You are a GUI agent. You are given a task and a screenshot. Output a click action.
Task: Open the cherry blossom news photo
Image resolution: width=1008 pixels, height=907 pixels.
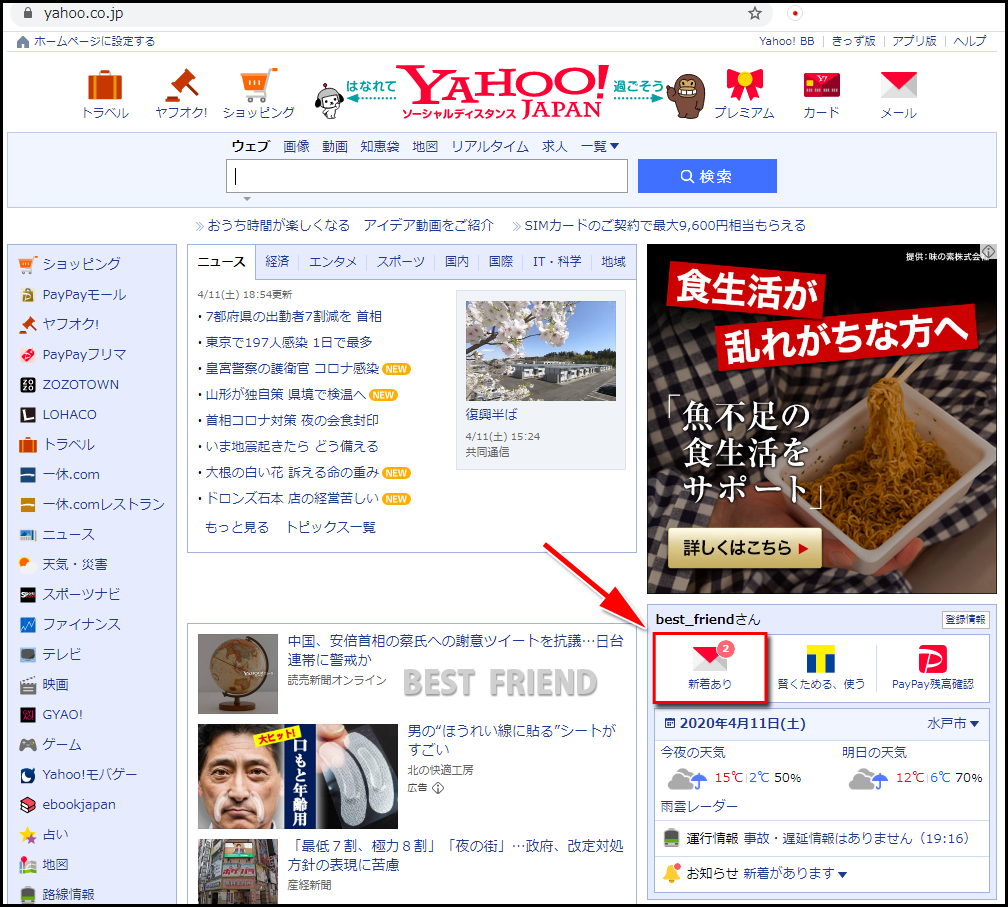pyautogui.click(x=541, y=351)
